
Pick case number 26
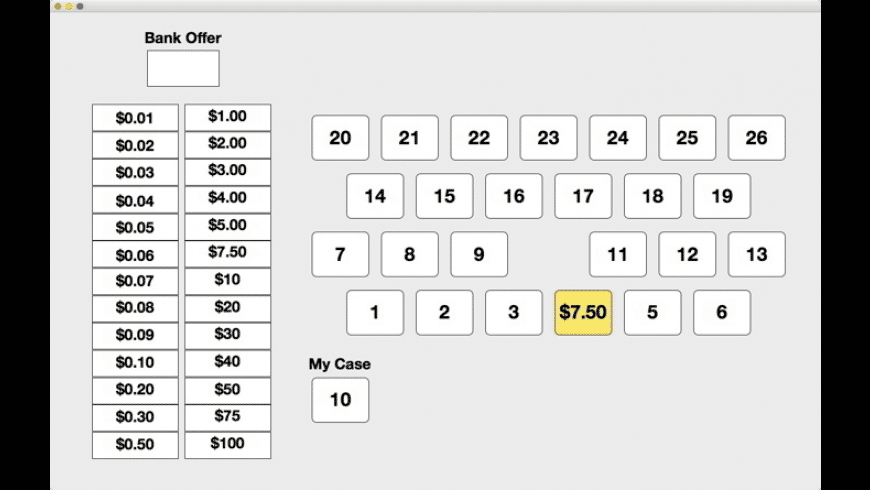756,138
